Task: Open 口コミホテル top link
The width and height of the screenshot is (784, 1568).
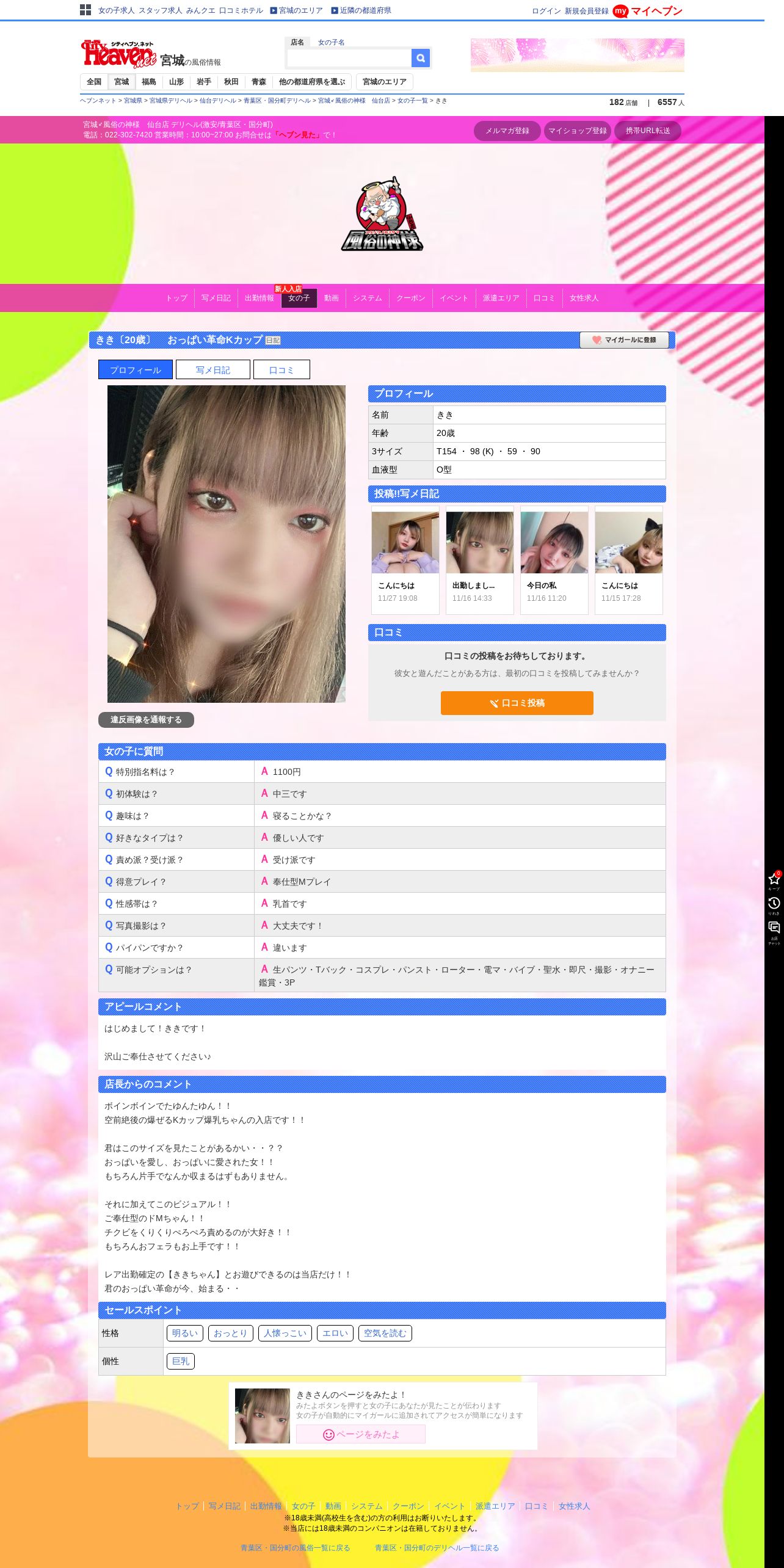Action: point(241,10)
